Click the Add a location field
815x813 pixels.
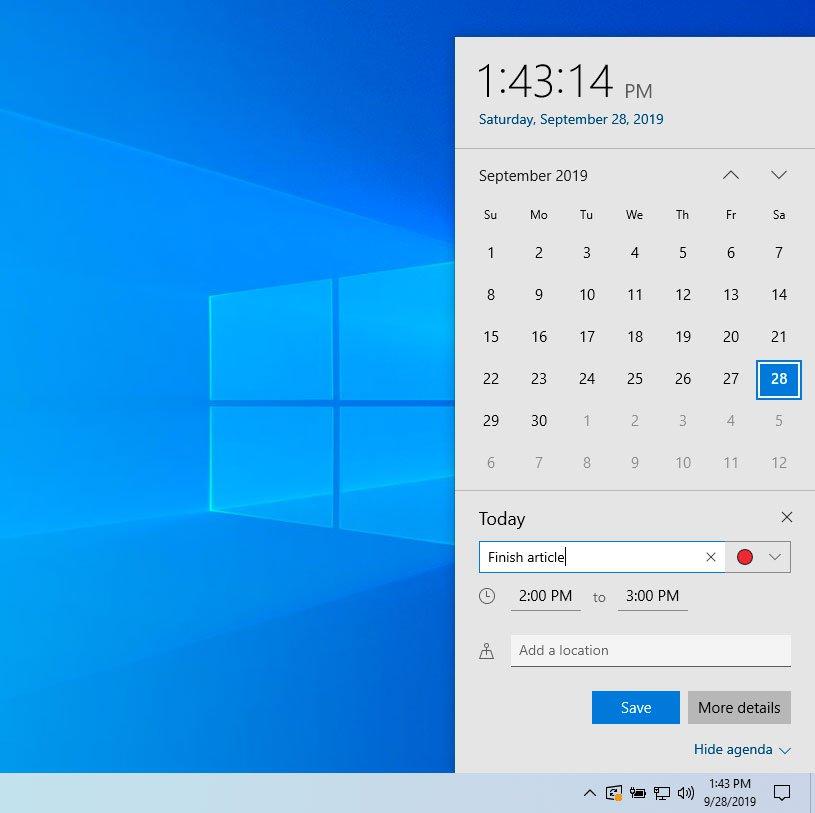tap(650, 650)
